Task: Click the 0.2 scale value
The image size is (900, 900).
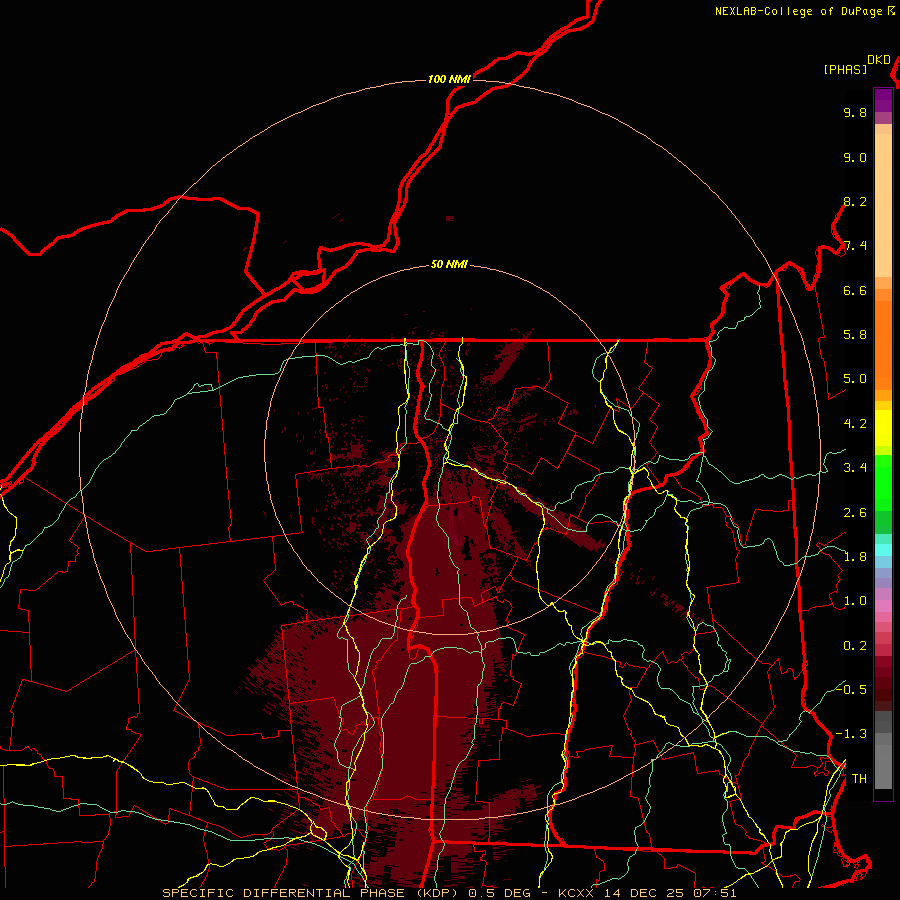Action: [x=855, y=646]
